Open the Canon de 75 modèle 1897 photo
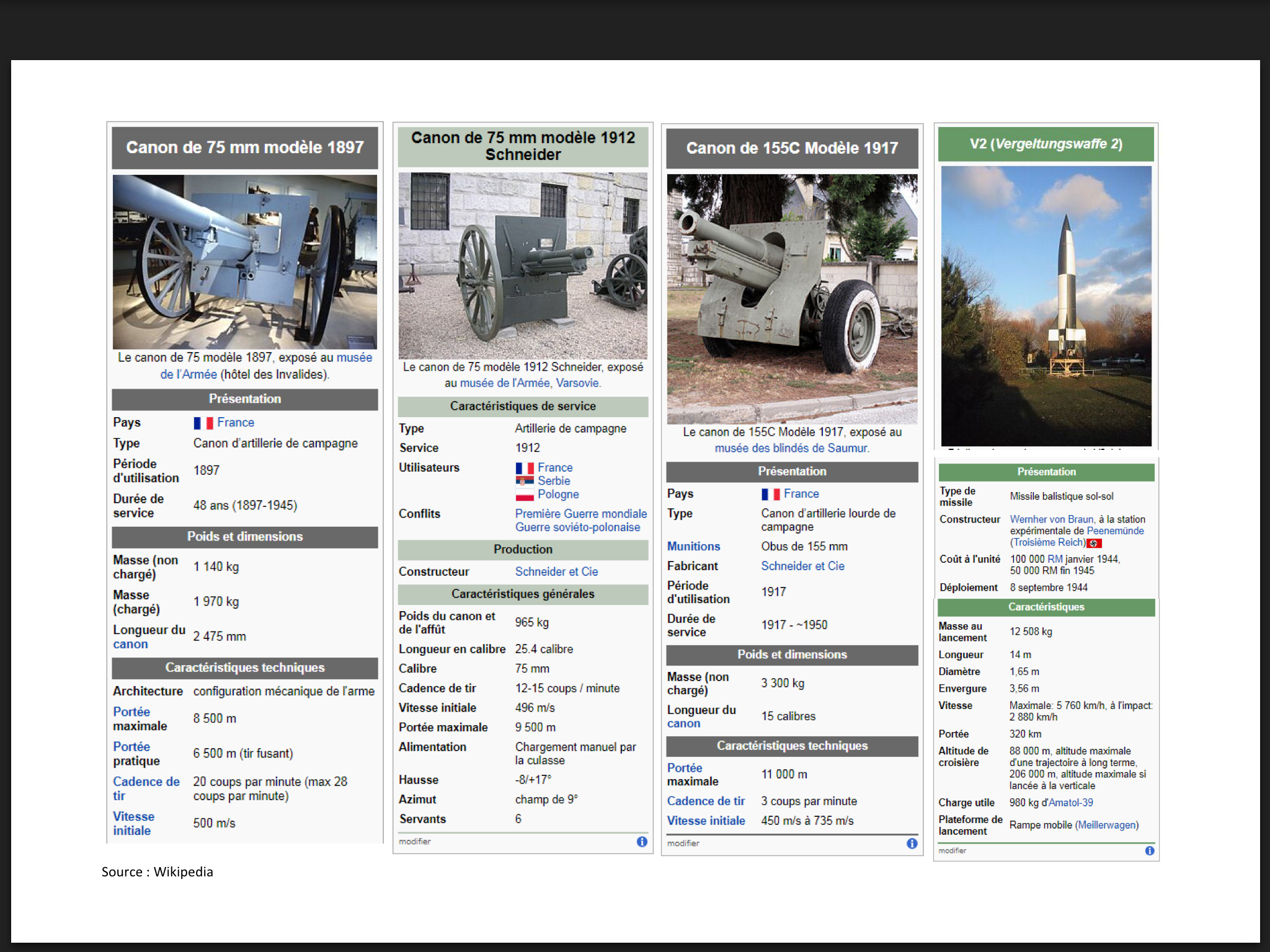Image resolution: width=1270 pixels, height=952 pixels. 244,262
